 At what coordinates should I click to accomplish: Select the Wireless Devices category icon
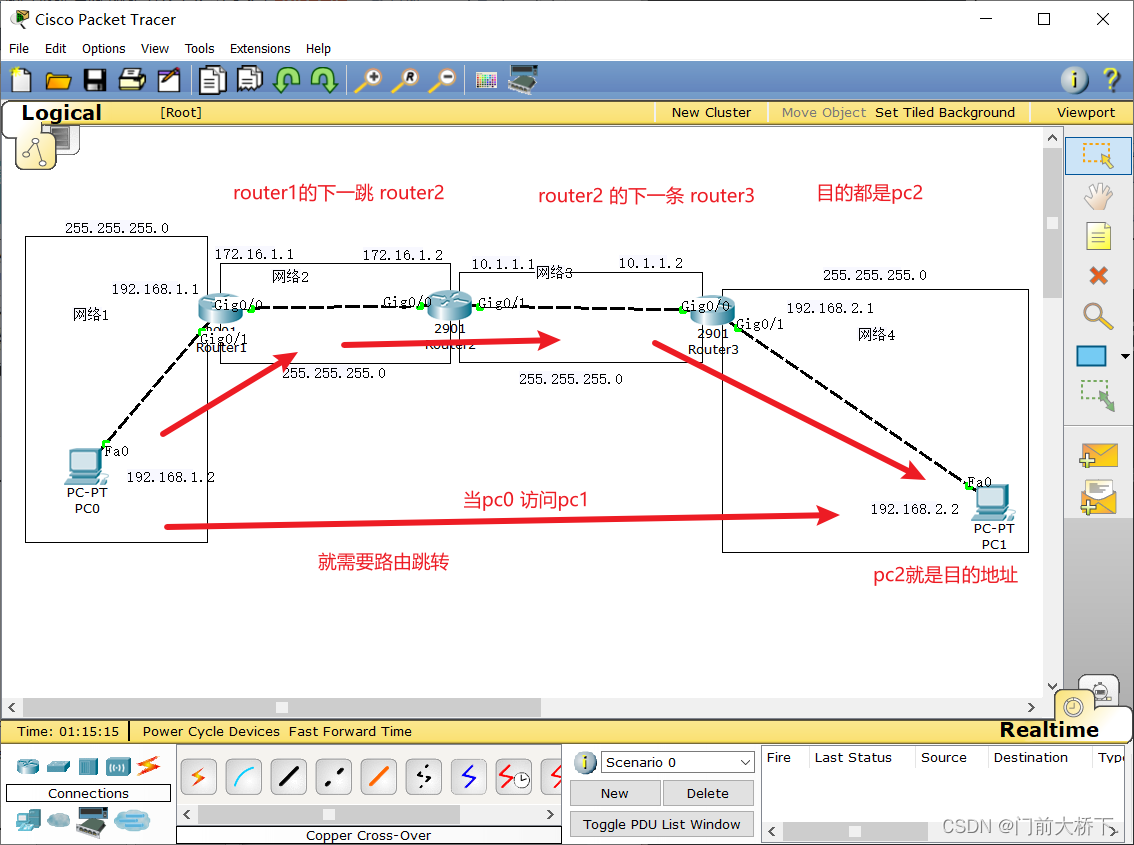(118, 765)
